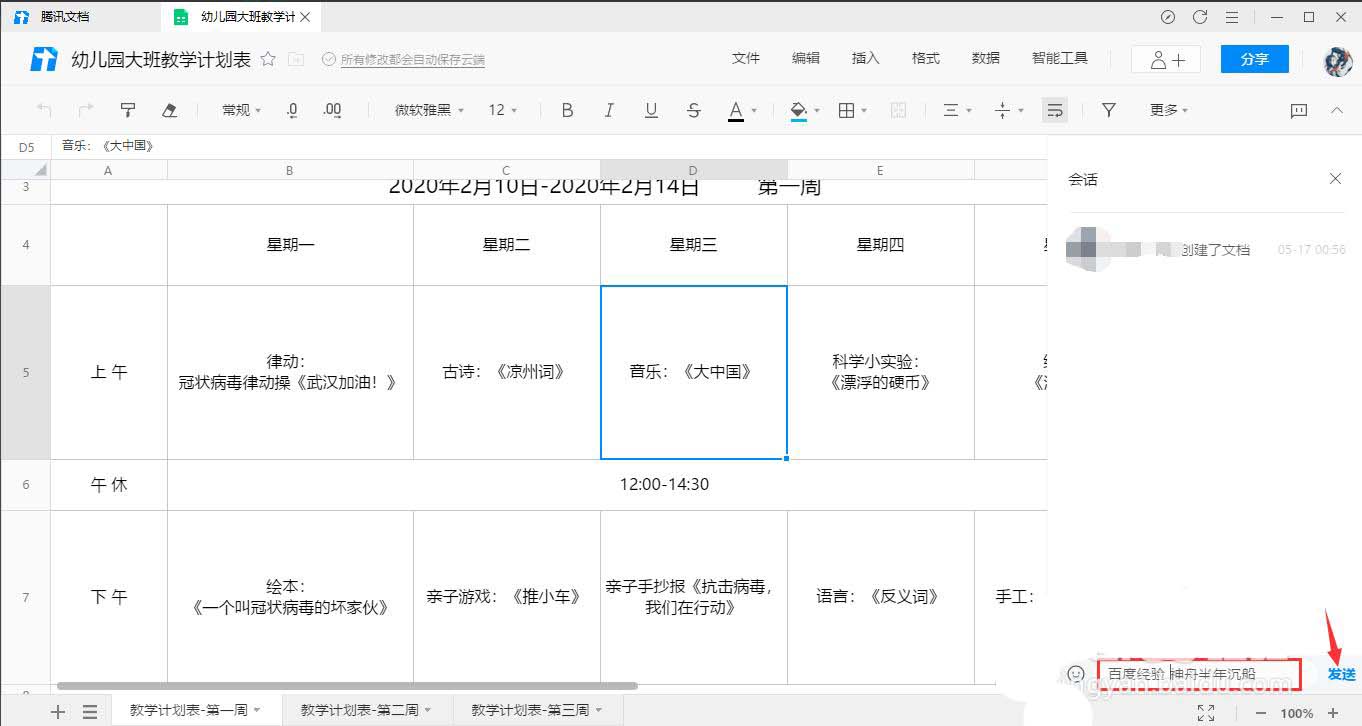The width and height of the screenshot is (1362, 726).
Task: Toggle text wrapping for the cell
Action: [x=1055, y=110]
